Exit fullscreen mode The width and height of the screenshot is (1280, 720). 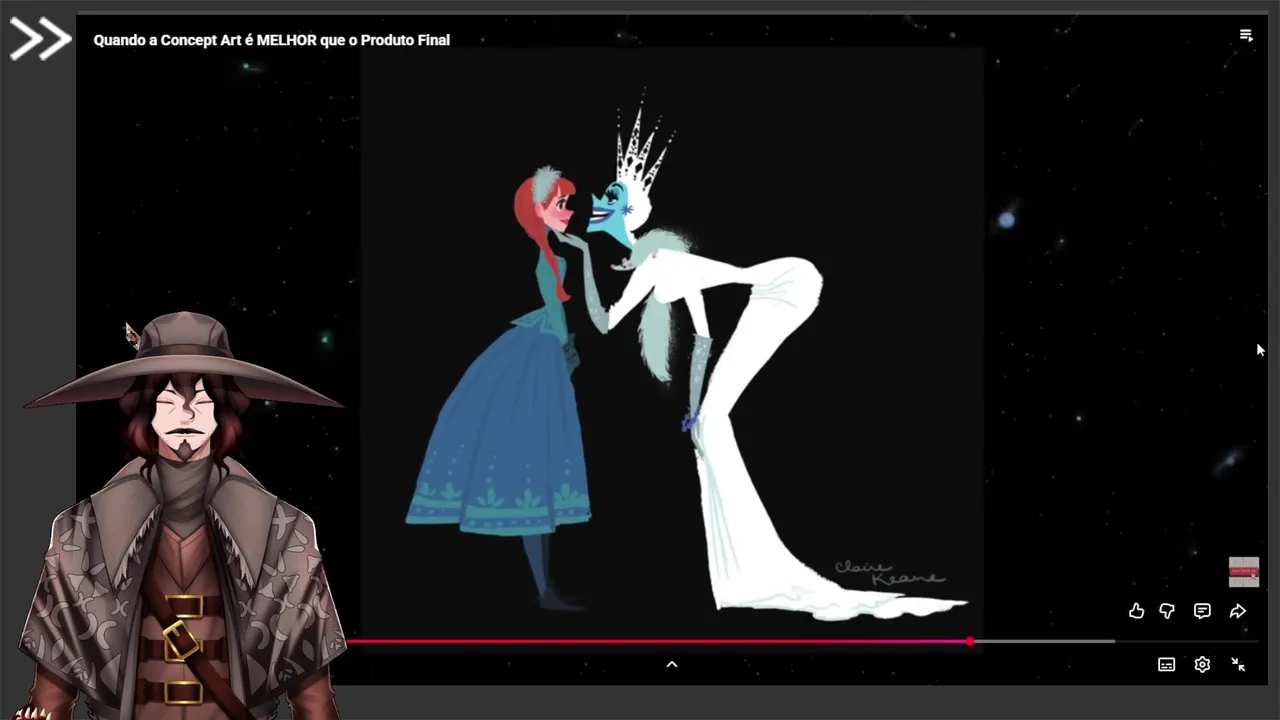click(x=1238, y=665)
